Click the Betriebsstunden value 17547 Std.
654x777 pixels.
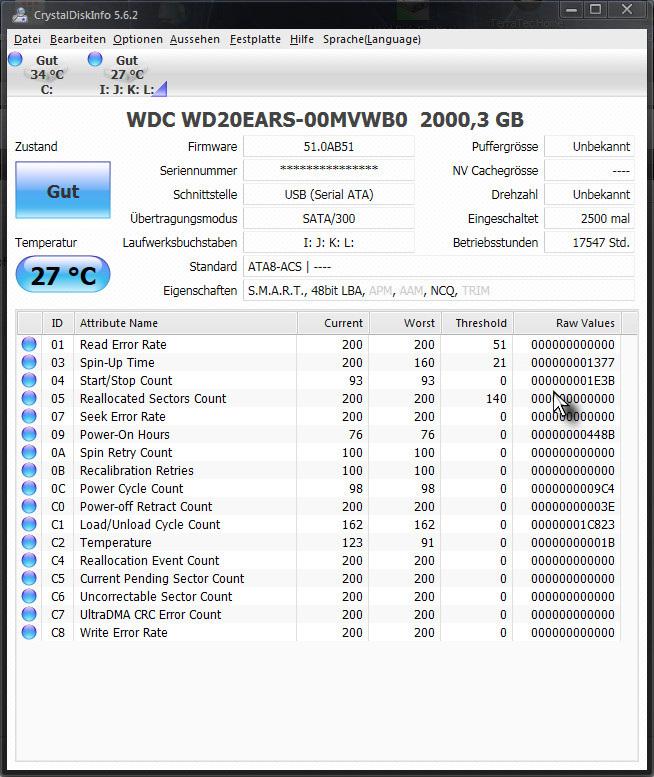coord(589,243)
